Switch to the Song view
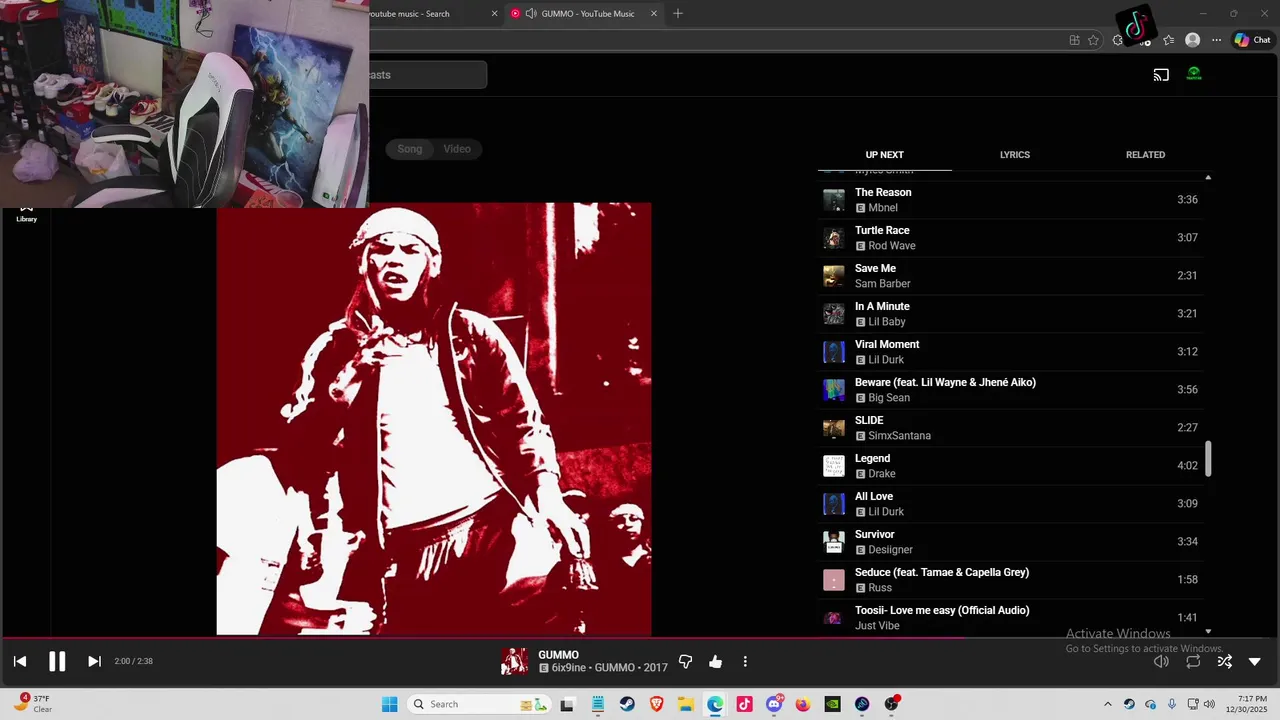The image size is (1280, 720). (x=410, y=149)
